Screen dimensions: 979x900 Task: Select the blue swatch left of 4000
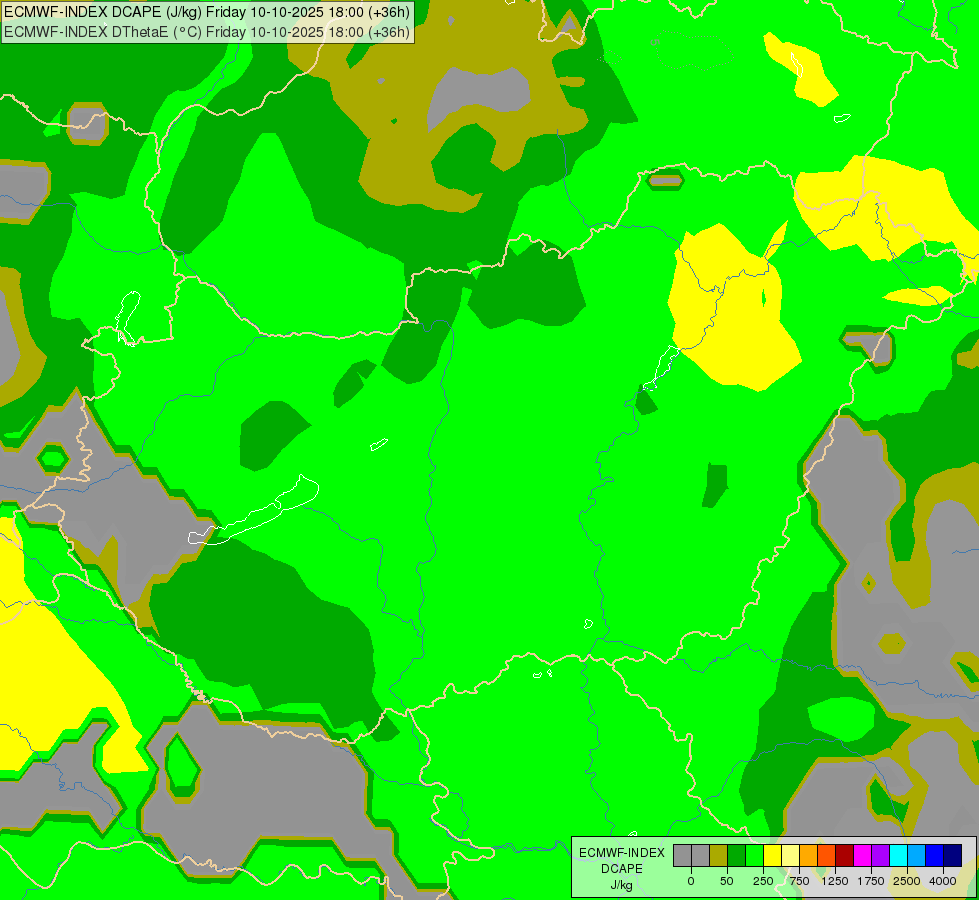(x=934, y=855)
